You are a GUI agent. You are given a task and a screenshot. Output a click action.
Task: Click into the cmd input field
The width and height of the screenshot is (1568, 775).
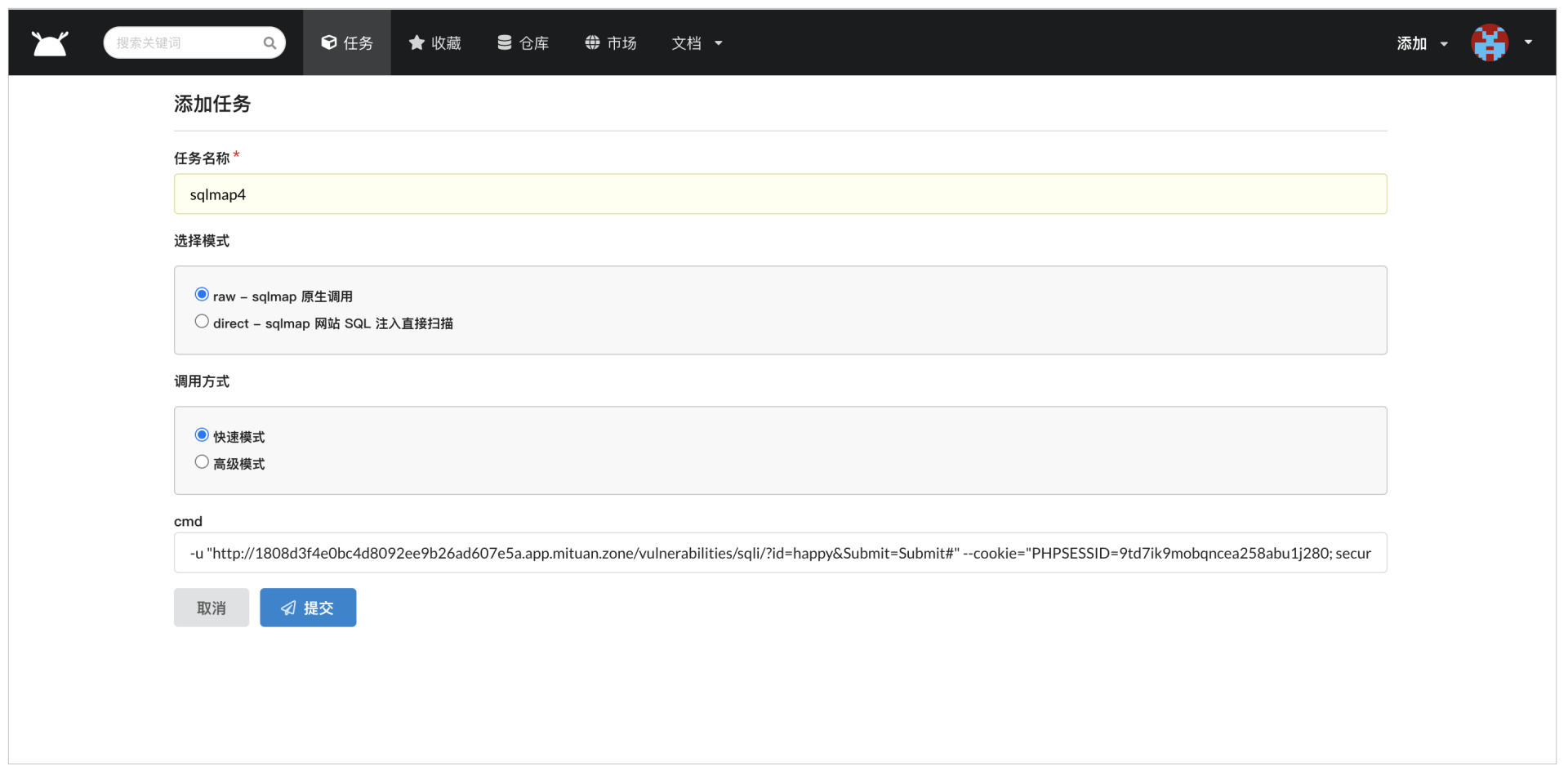[780, 554]
